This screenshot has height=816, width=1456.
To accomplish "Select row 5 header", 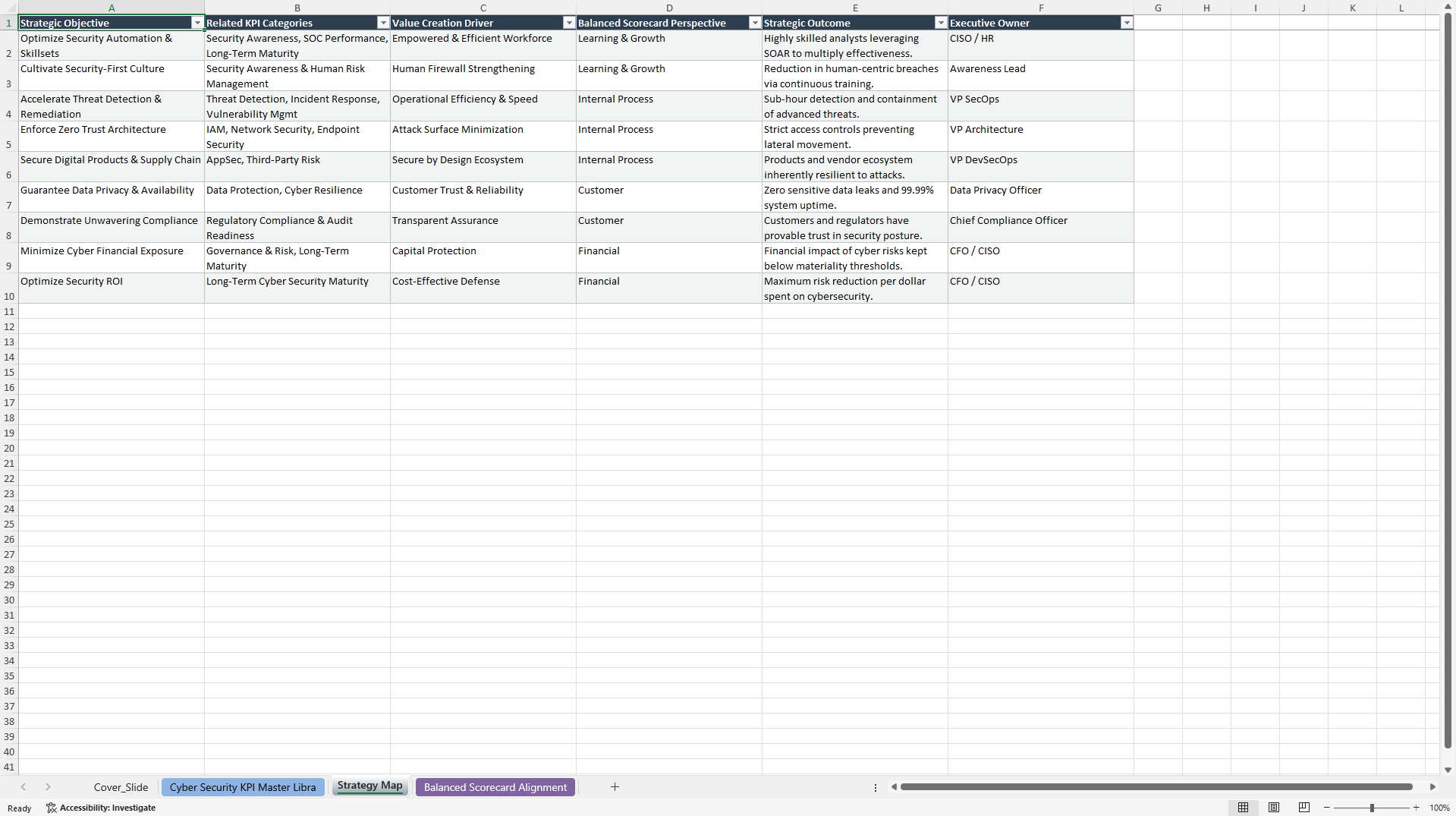I will pyautogui.click(x=9, y=137).
